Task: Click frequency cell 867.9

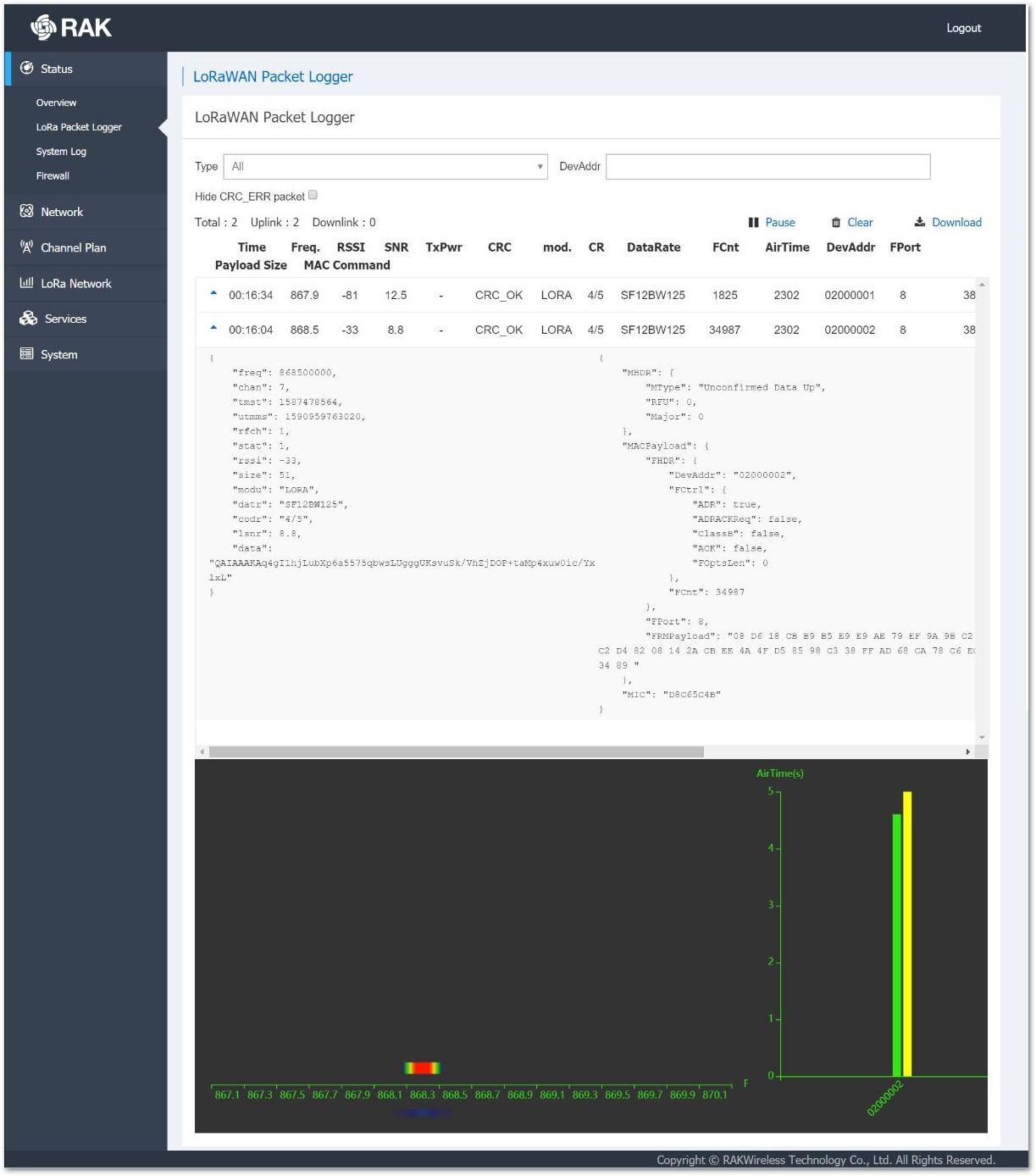Action: coord(304,295)
